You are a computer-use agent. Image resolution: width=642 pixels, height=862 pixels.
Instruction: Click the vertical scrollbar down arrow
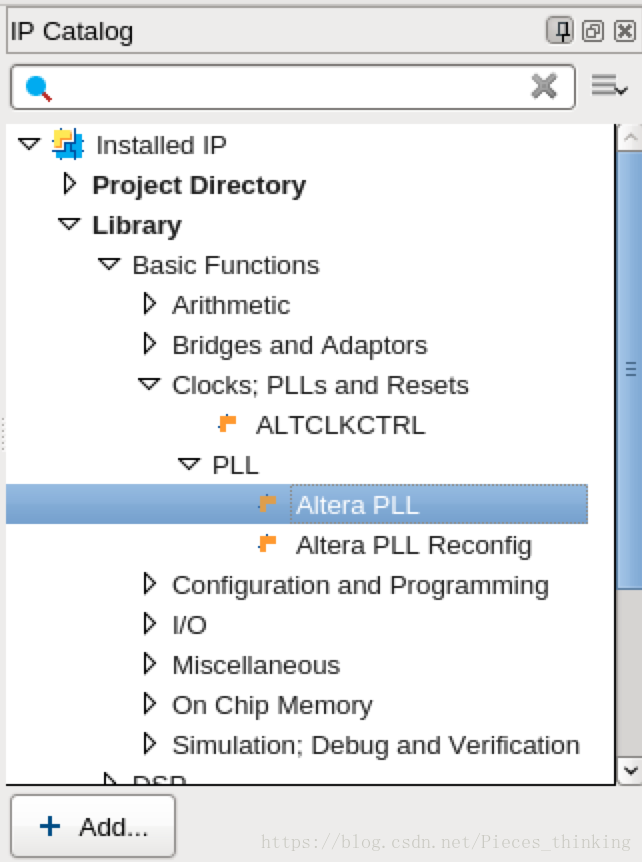630,770
